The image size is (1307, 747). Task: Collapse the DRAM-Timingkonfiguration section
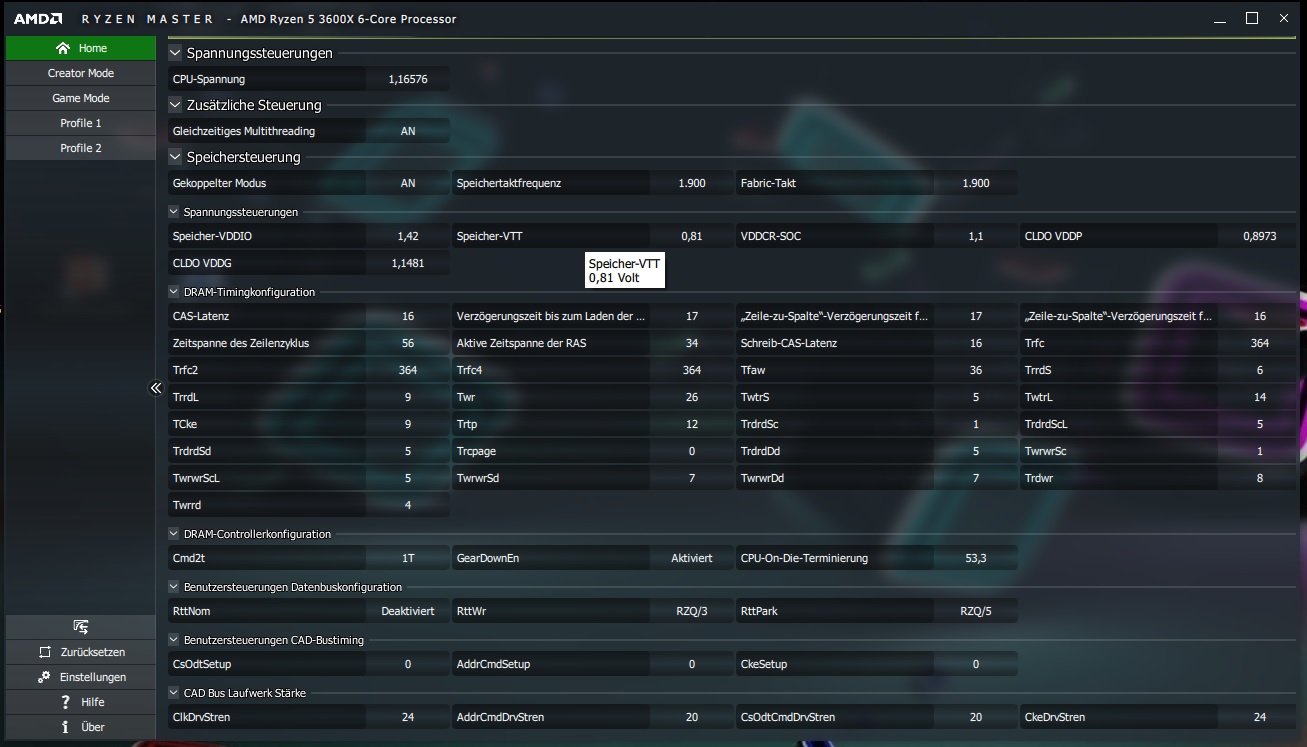click(x=175, y=292)
